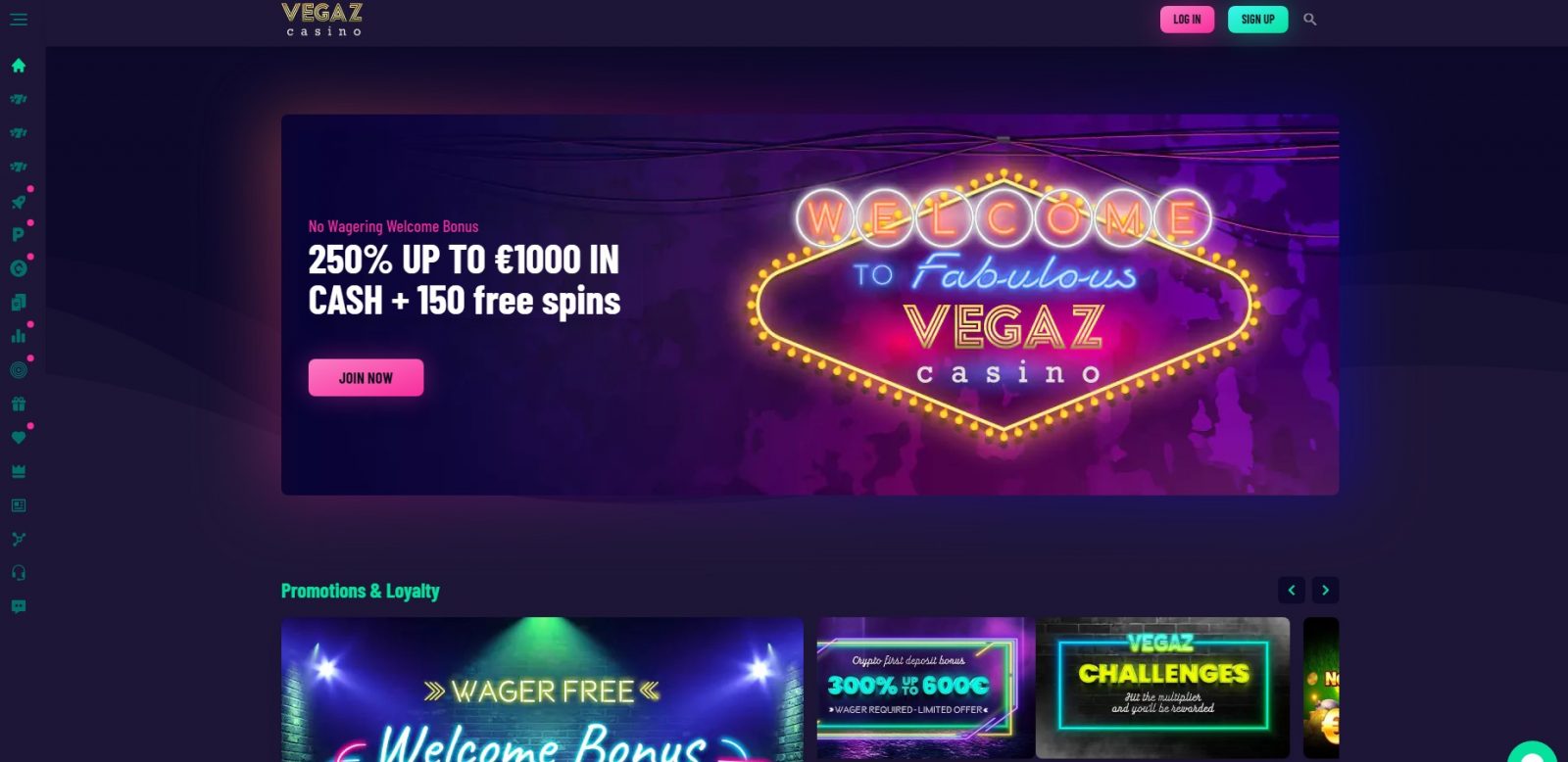Open the bar chart sidebar icon
1568x762 pixels.
pos(19,336)
